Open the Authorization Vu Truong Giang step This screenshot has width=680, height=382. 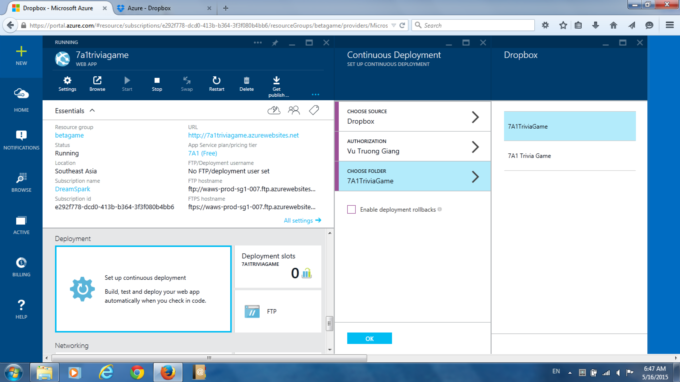pos(413,147)
